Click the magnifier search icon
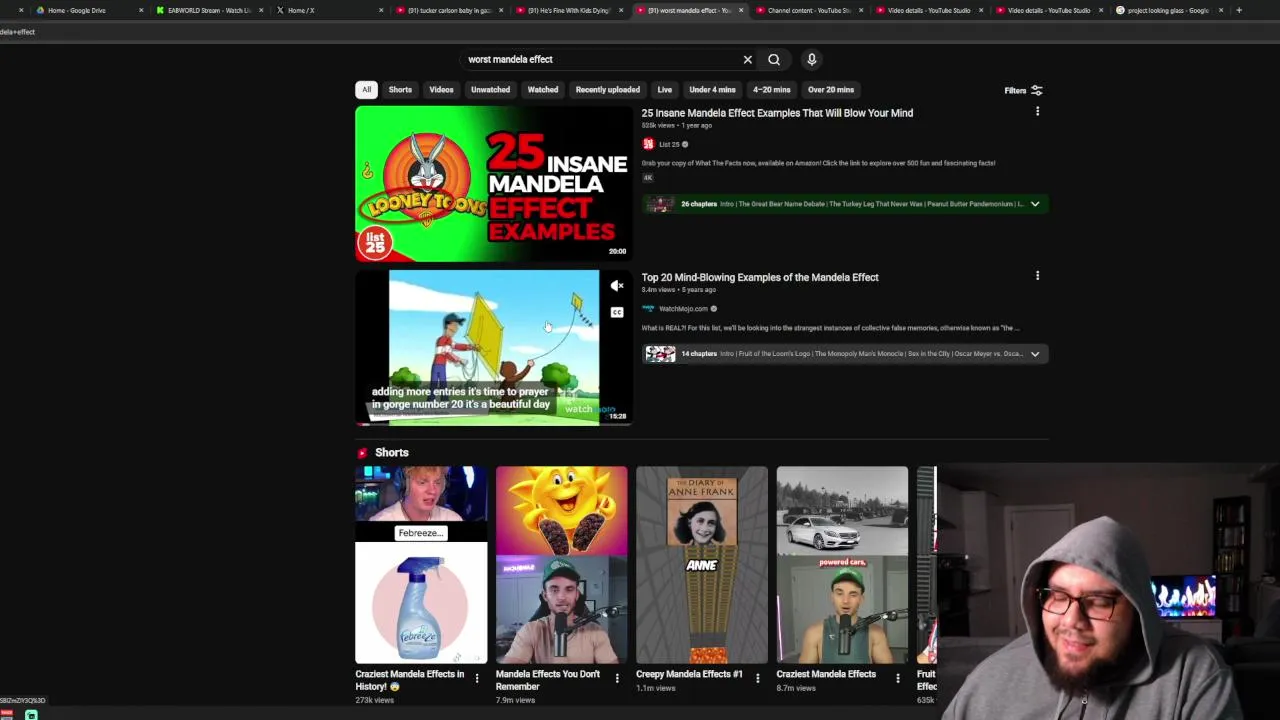This screenshot has height=720, width=1280. coord(774,59)
